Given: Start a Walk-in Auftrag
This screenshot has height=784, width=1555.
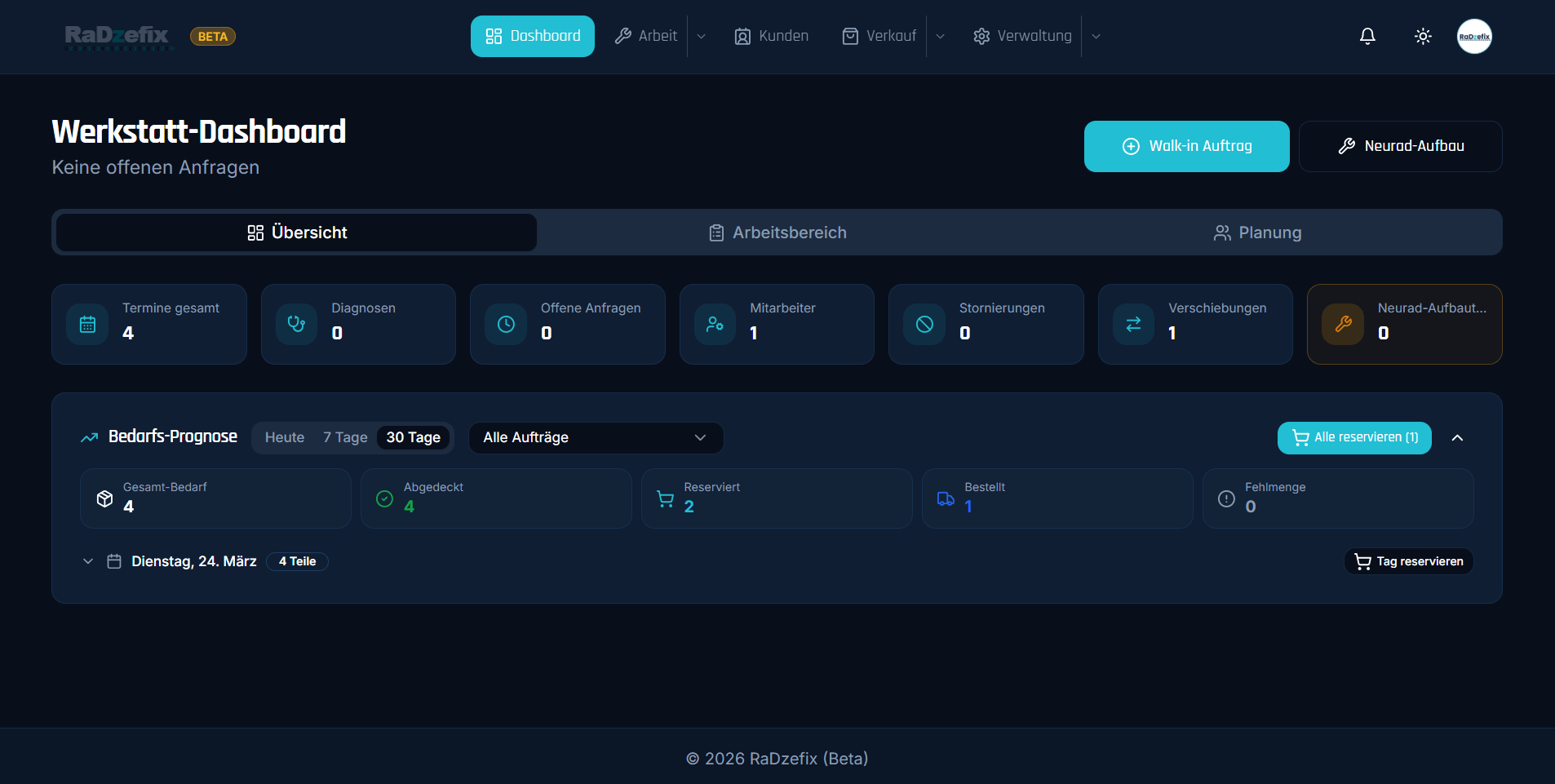Looking at the screenshot, I should [1186, 146].
